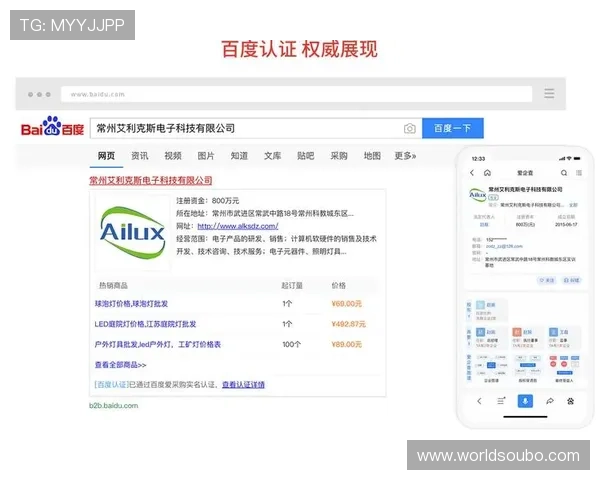
Task: Click the www.baidu.com address bar
Action: click(296, 94)
